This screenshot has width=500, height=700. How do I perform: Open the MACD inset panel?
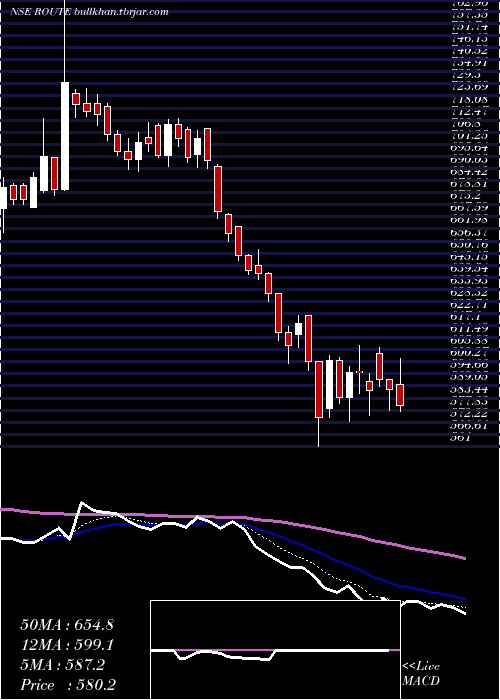pyautogui.click(x=275, y=650)
